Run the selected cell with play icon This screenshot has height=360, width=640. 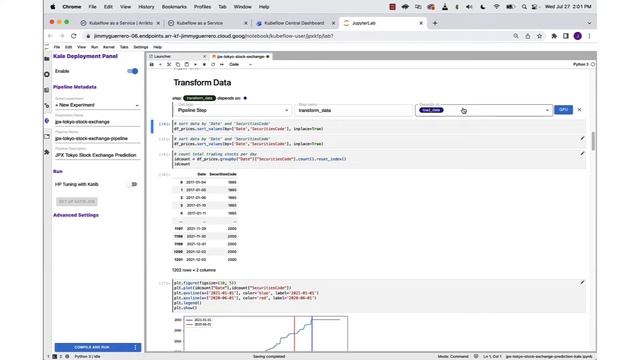(196, 64)
